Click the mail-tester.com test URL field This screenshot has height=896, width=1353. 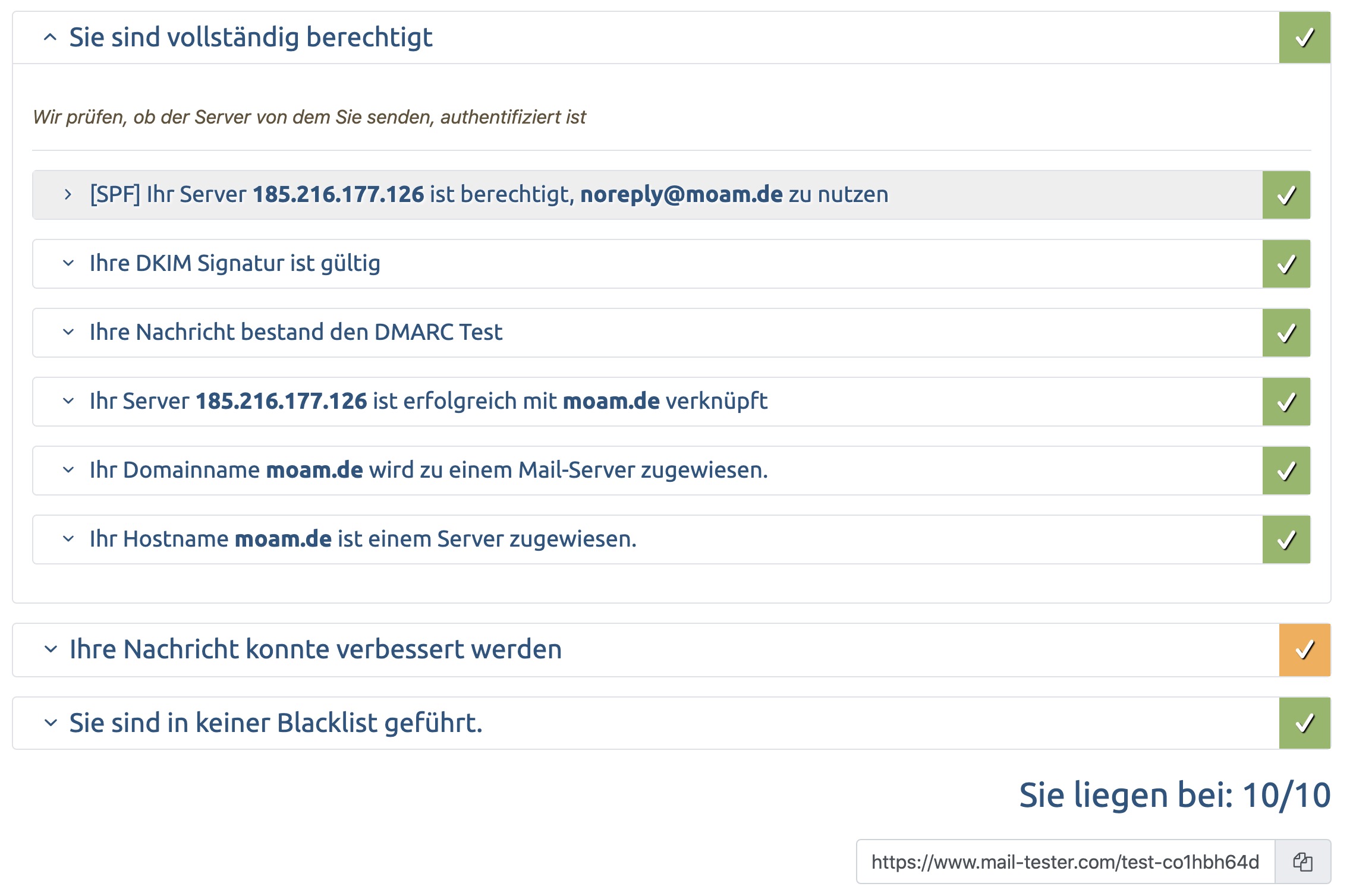coord(1065,862)
